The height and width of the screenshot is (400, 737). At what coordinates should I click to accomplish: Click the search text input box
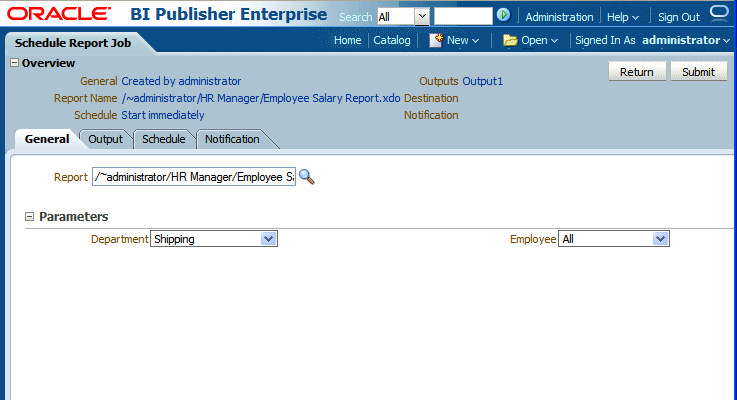(463, 16)
